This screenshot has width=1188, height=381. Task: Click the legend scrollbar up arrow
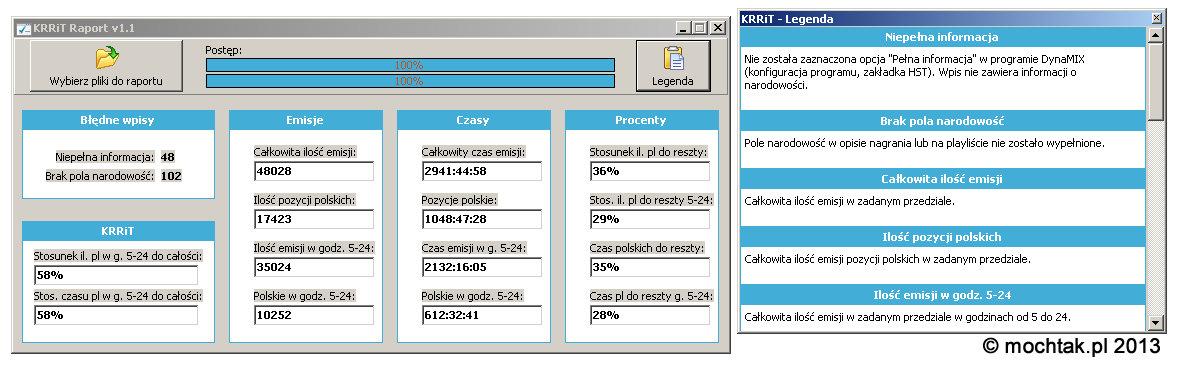[1155, 35]
